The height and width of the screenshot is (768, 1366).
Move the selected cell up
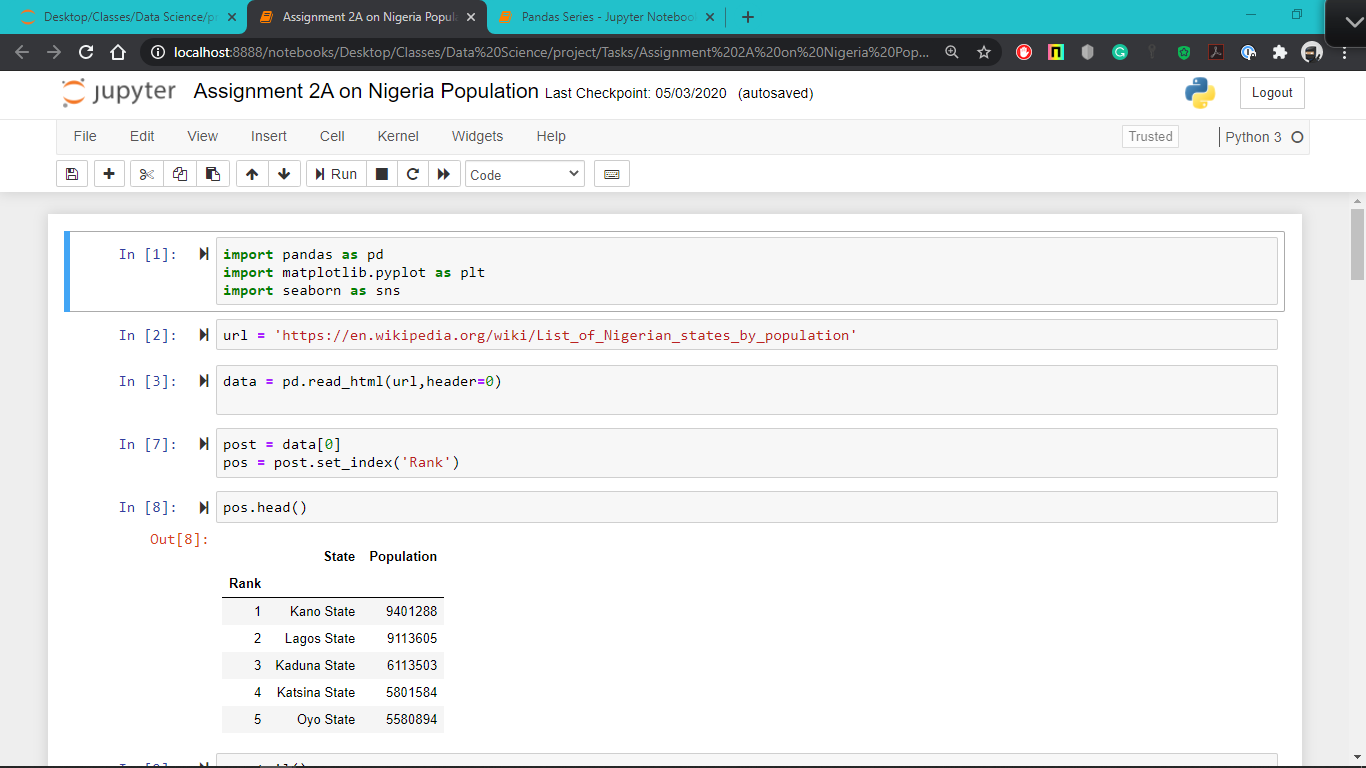(x=251, y=173)
